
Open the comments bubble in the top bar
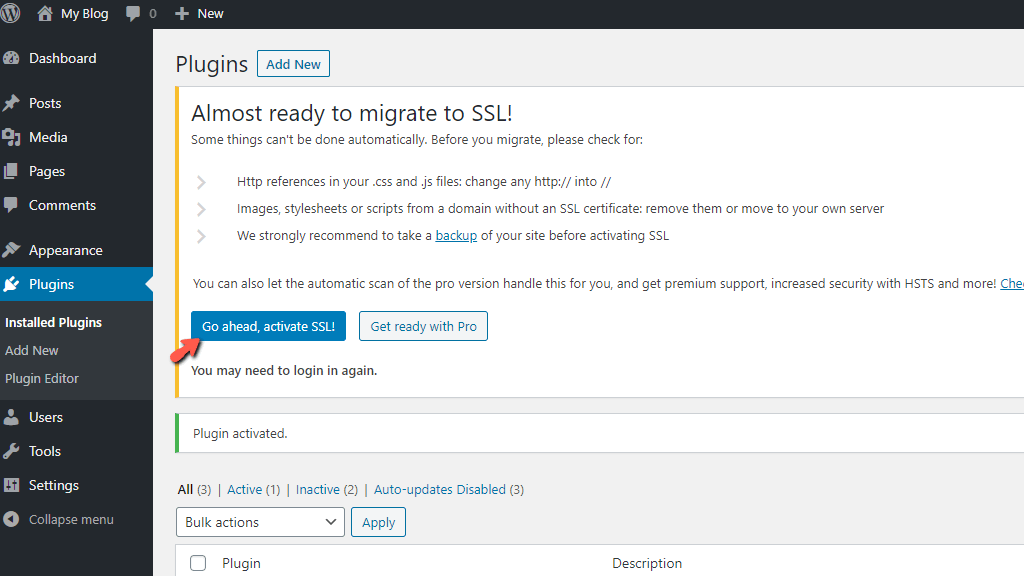131,13
